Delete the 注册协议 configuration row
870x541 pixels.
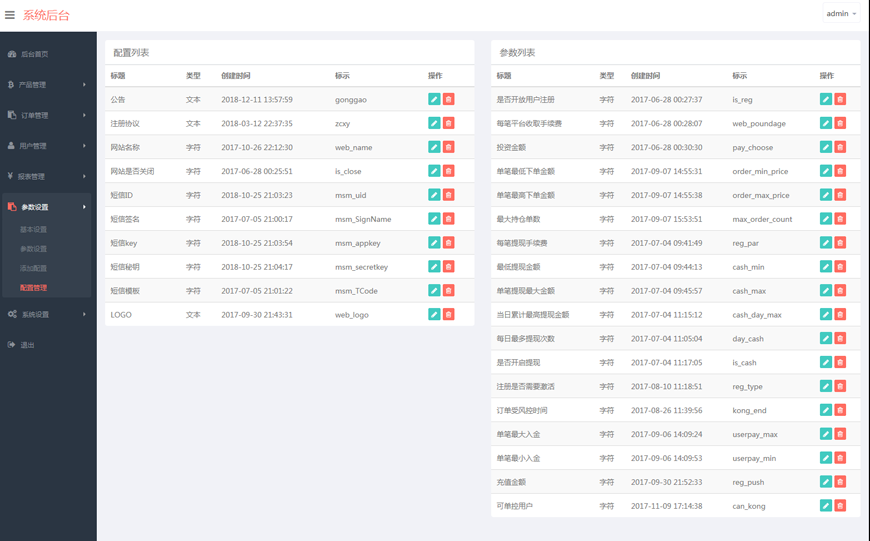(x=449, y=123)
